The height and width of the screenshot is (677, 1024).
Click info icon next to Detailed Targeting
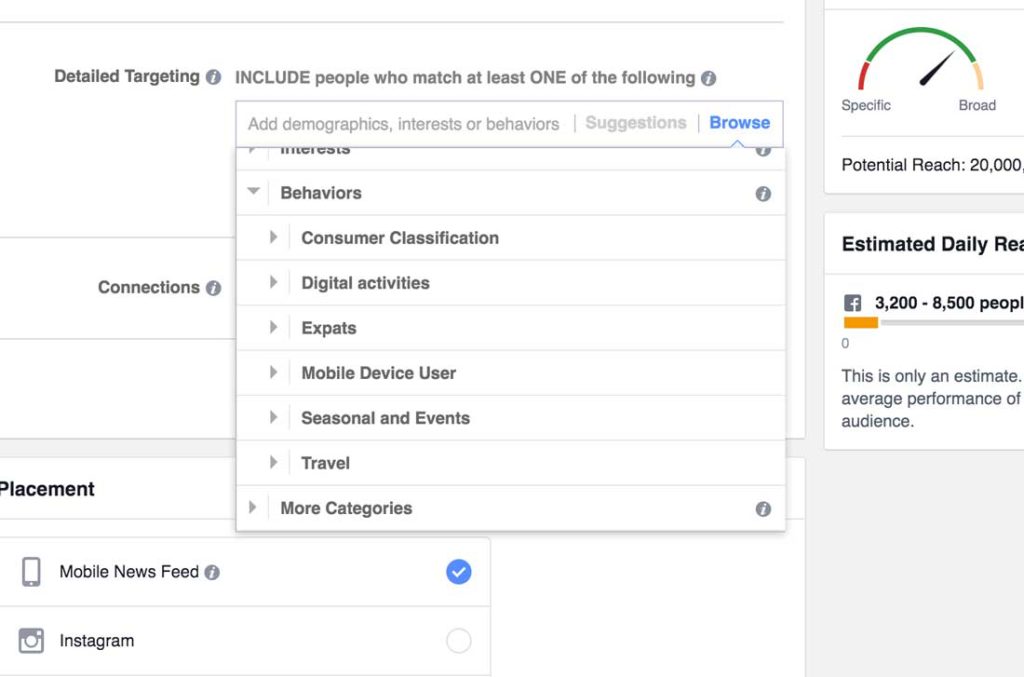213,77
